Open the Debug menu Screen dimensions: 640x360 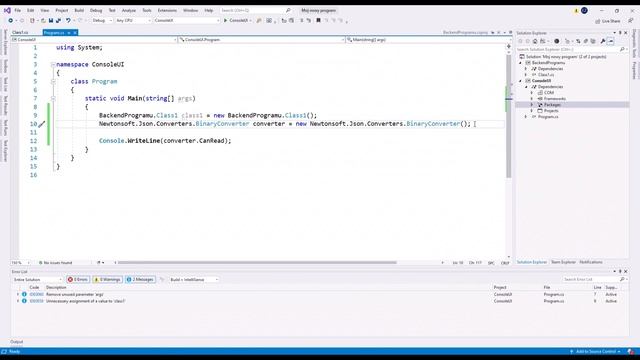tap(96, 10)
